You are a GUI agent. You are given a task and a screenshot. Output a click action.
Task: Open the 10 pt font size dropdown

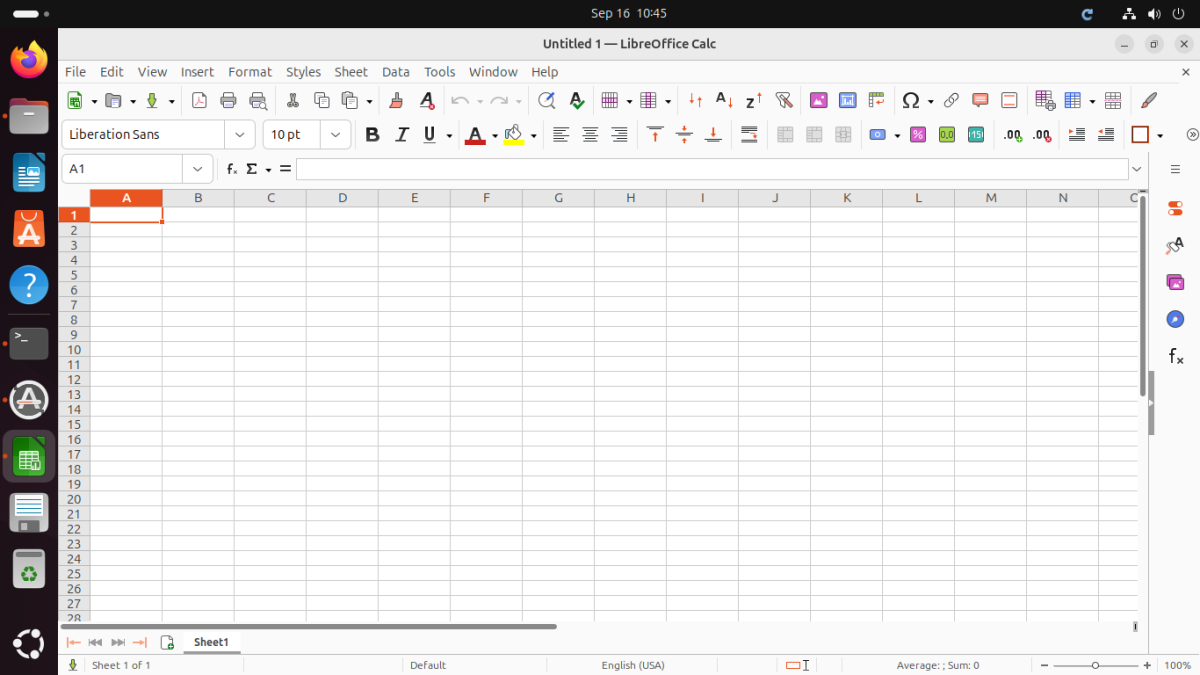335,135
